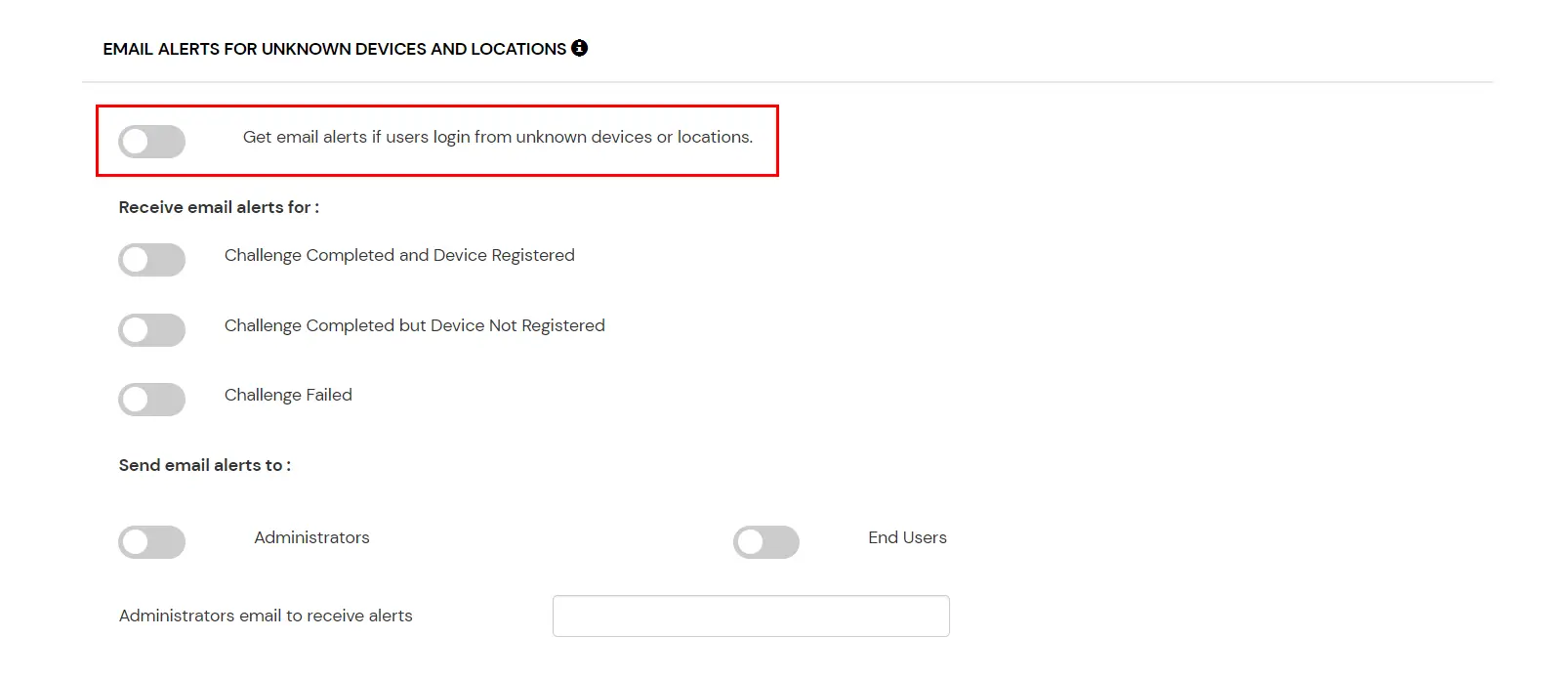The width and height of the screenshot is (1568, 680).
Task: Enable sending email alerts to Administrators
Action: 151,541
